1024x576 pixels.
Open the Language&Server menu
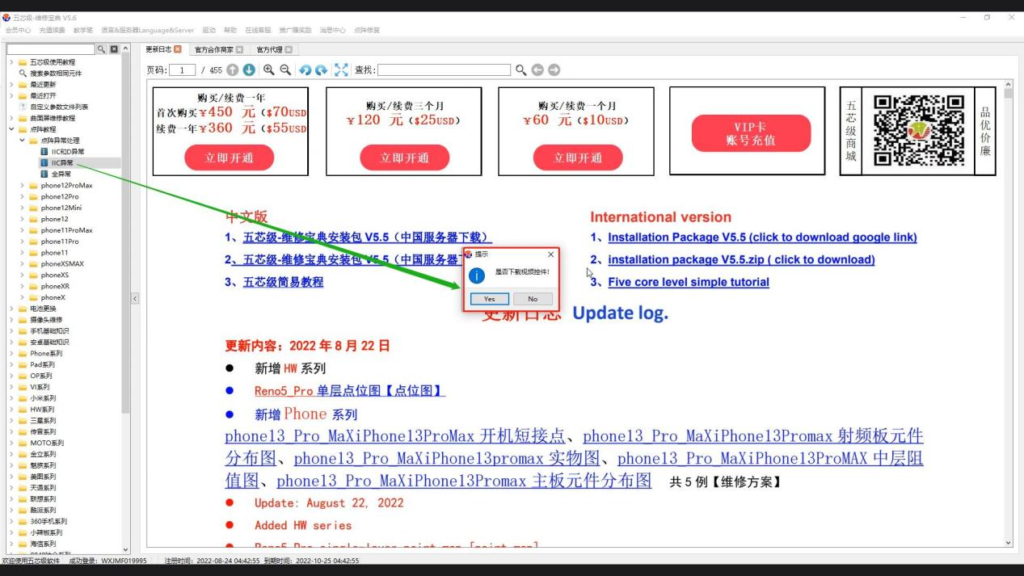[x=148, y=30]
